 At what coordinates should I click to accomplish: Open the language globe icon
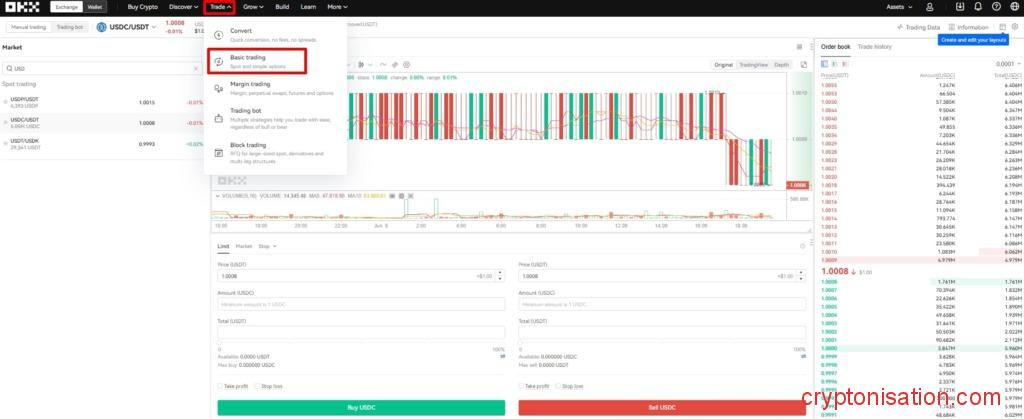pos(1013,7)
